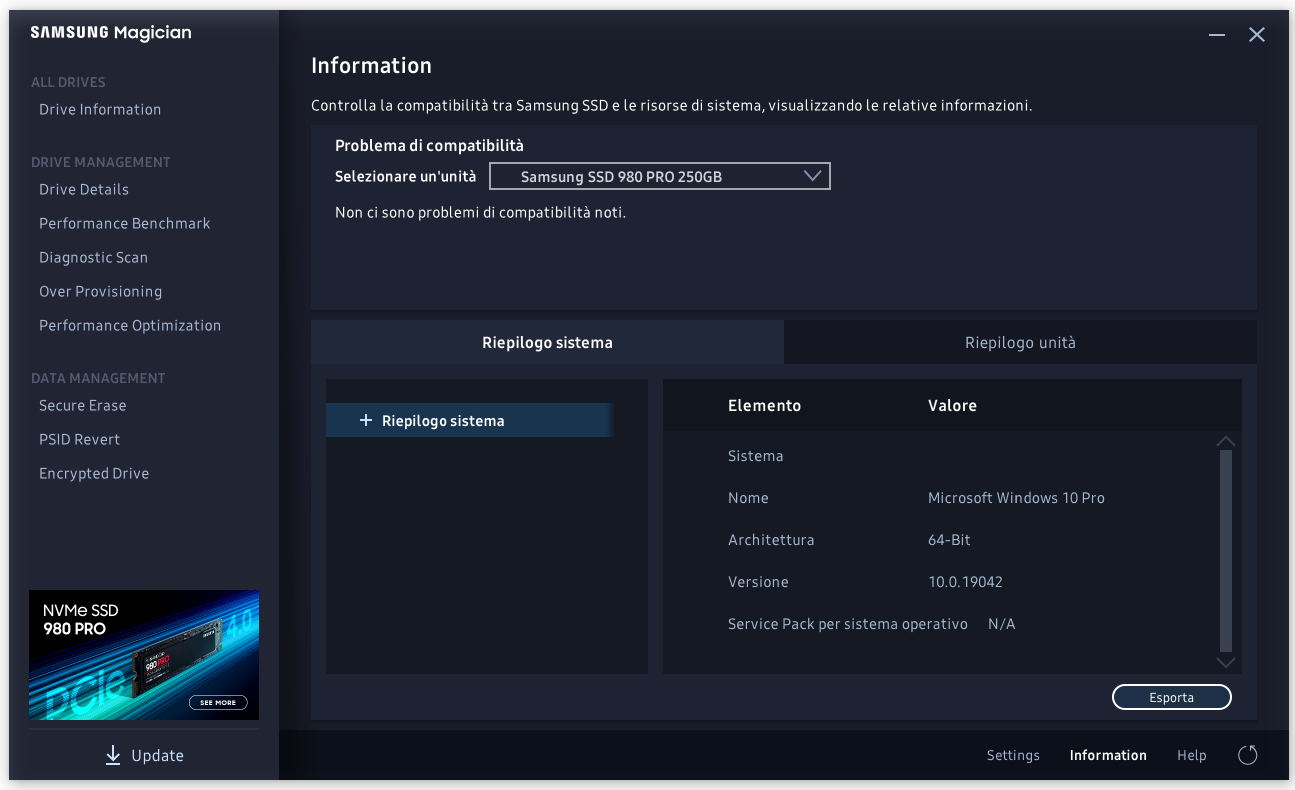This screenshot has width=1295, height=790.
Task: Click the Esporta button
Action: [x=1171, y=697]
